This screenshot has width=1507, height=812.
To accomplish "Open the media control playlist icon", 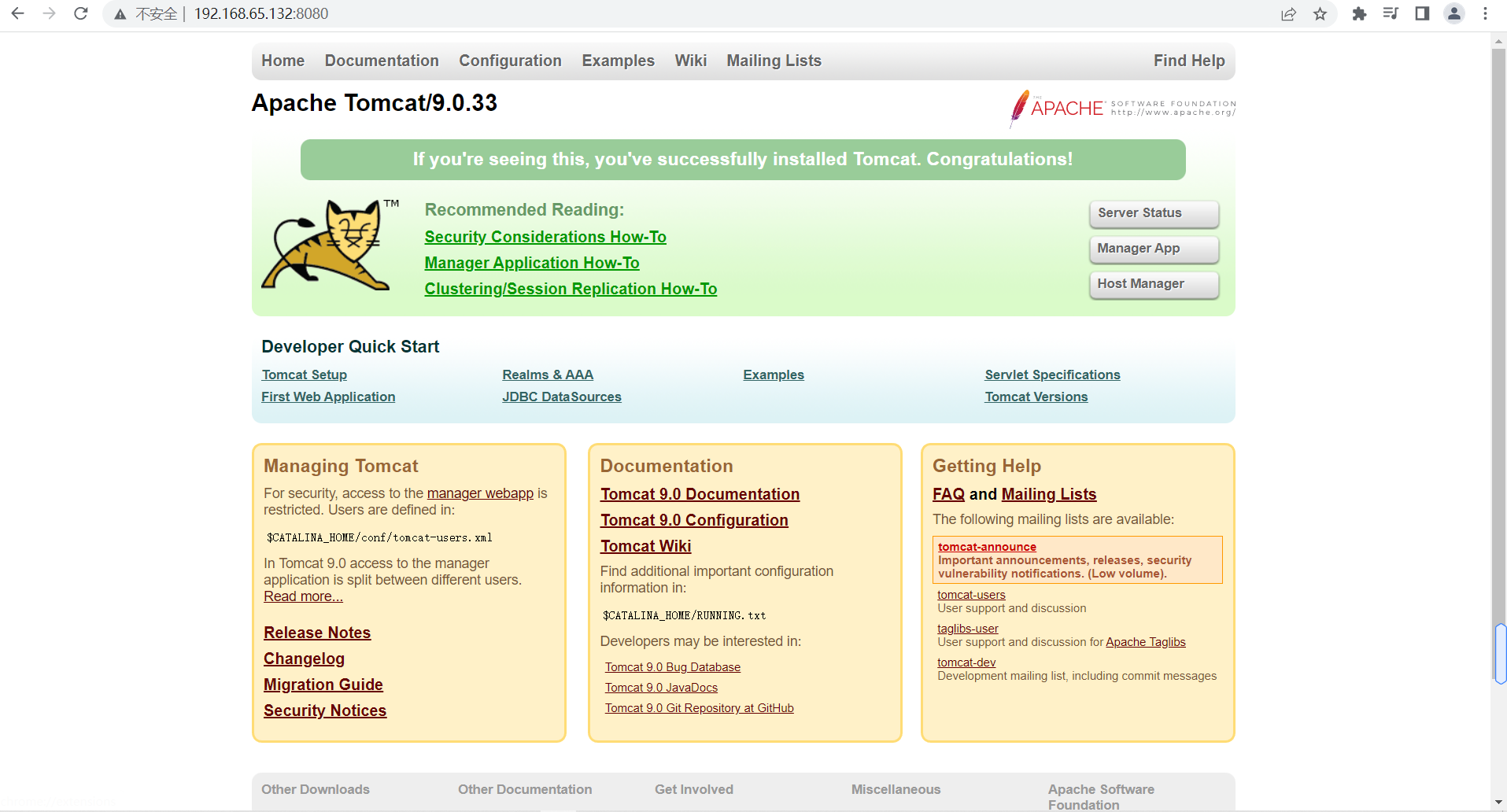I will click(x=1391, y=13).
